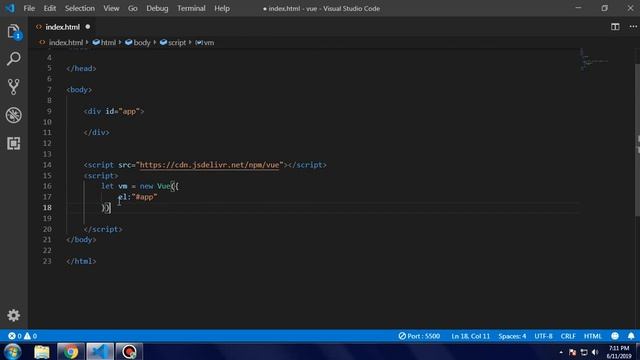The image size is (640, 360).
Task: Click line number 9 in the gutter
Action: click(x=49, y=111)
